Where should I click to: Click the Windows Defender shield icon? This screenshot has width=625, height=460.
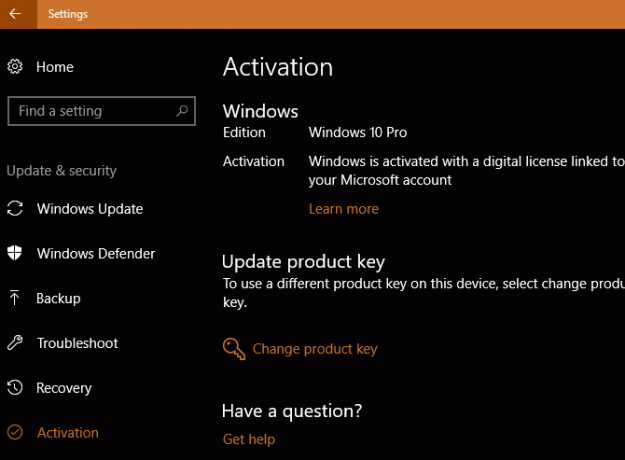tap(15, 253)
